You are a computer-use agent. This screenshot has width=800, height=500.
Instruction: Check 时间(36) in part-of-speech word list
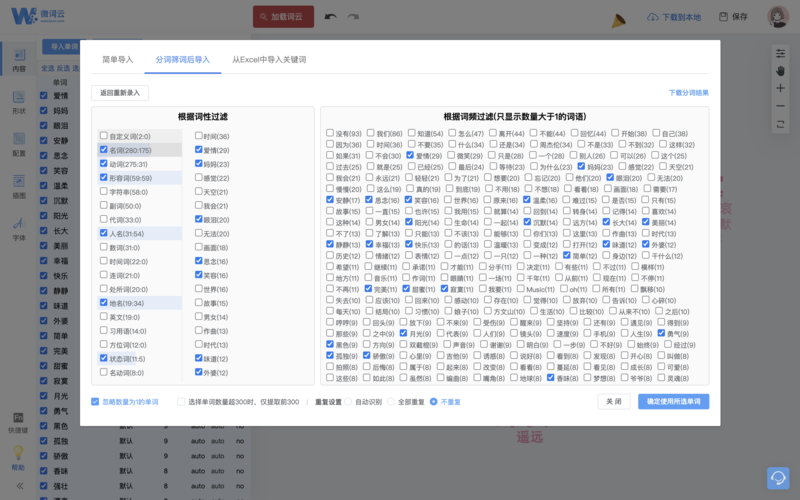pyautogui.click(x=198, y=136)
